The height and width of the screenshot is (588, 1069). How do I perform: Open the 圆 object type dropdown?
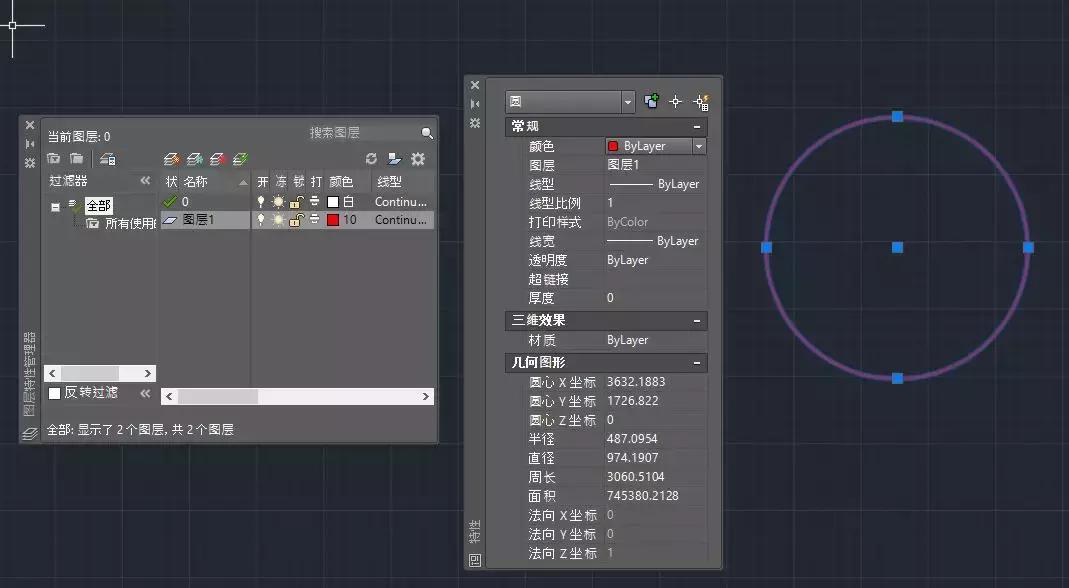click(x=627, y=101)
